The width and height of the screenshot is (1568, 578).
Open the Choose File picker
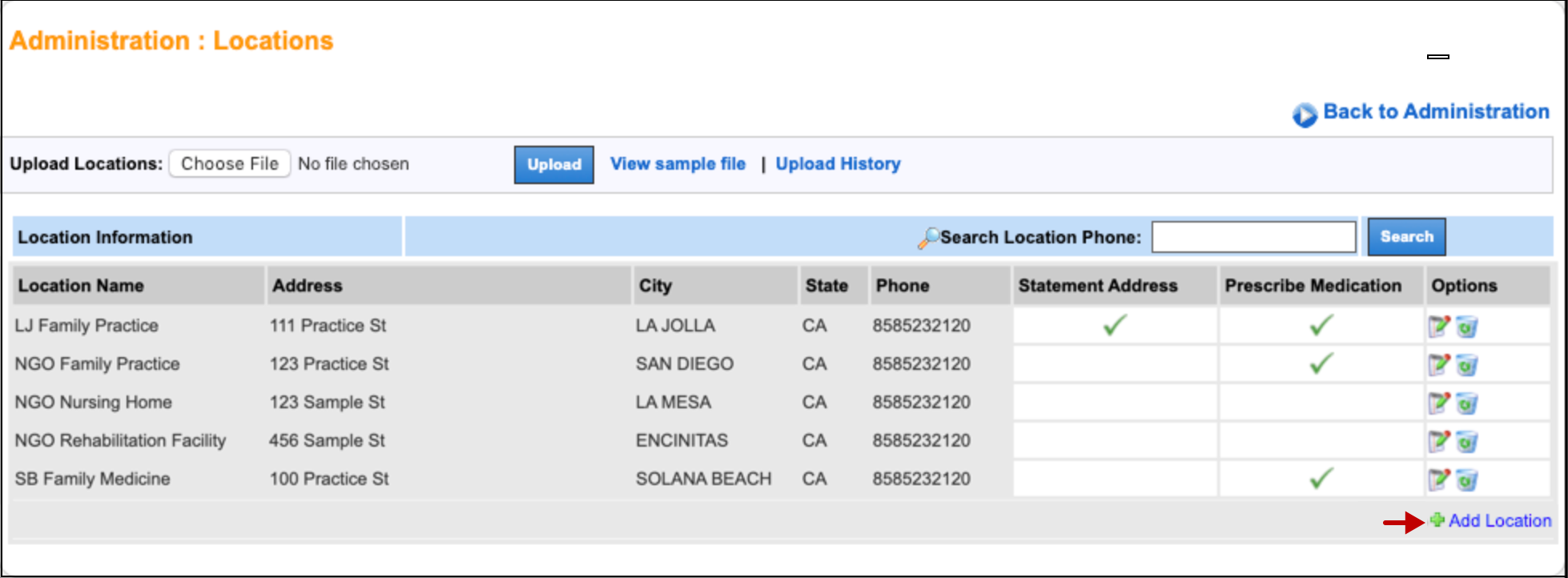click(230, 164)
